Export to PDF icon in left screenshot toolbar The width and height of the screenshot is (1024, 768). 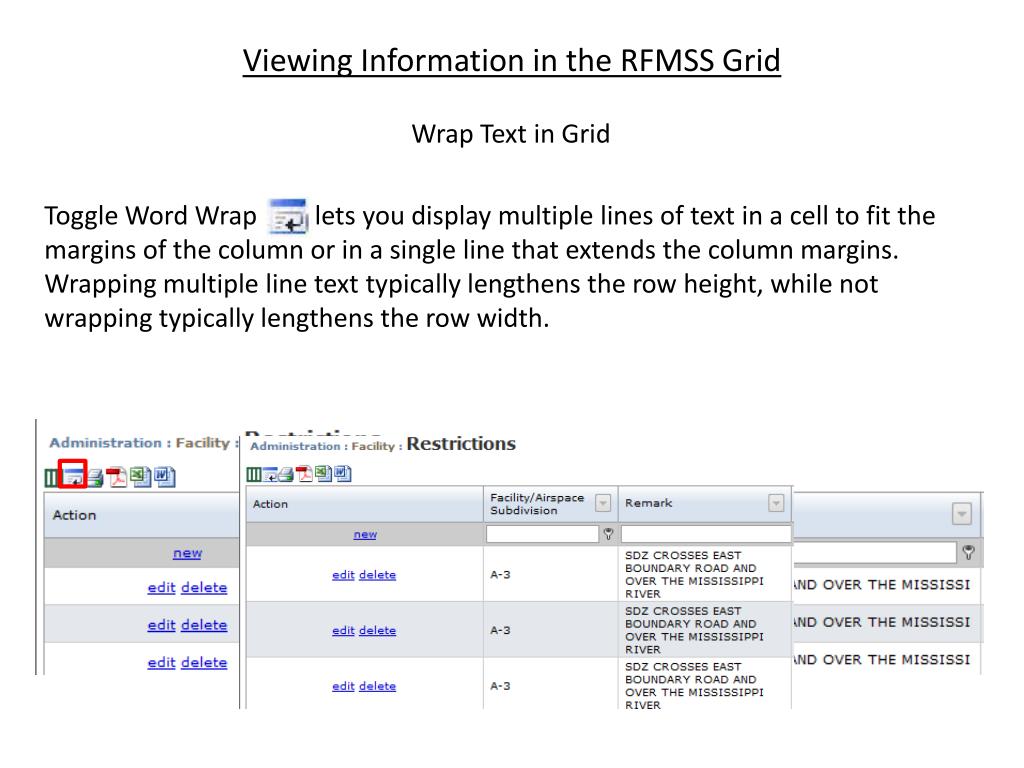[116, 477]
